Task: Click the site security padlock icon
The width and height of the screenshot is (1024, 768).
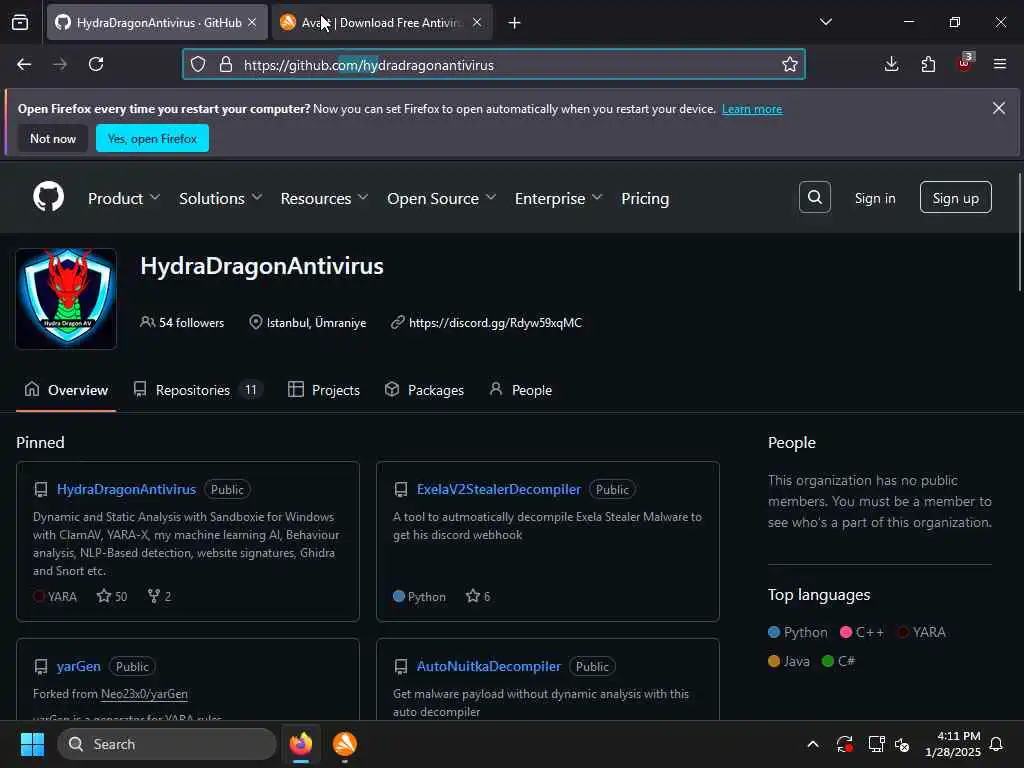Action: pyautogui.click(x=225, y=64)
